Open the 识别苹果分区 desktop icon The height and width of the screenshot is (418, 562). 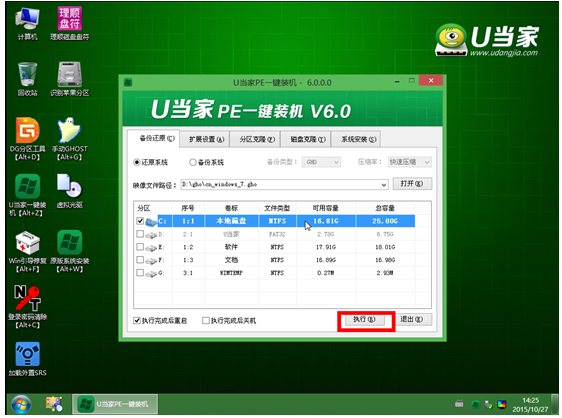pos(70,80)
